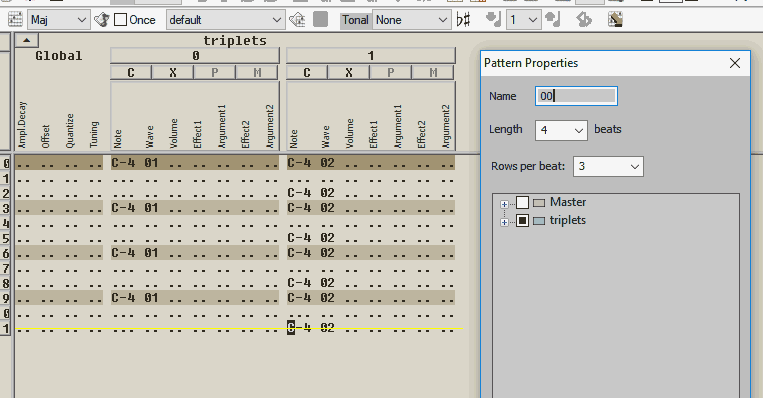Click the chord play icon beside Once checkbox
The image size is (763, 398).
101,20
